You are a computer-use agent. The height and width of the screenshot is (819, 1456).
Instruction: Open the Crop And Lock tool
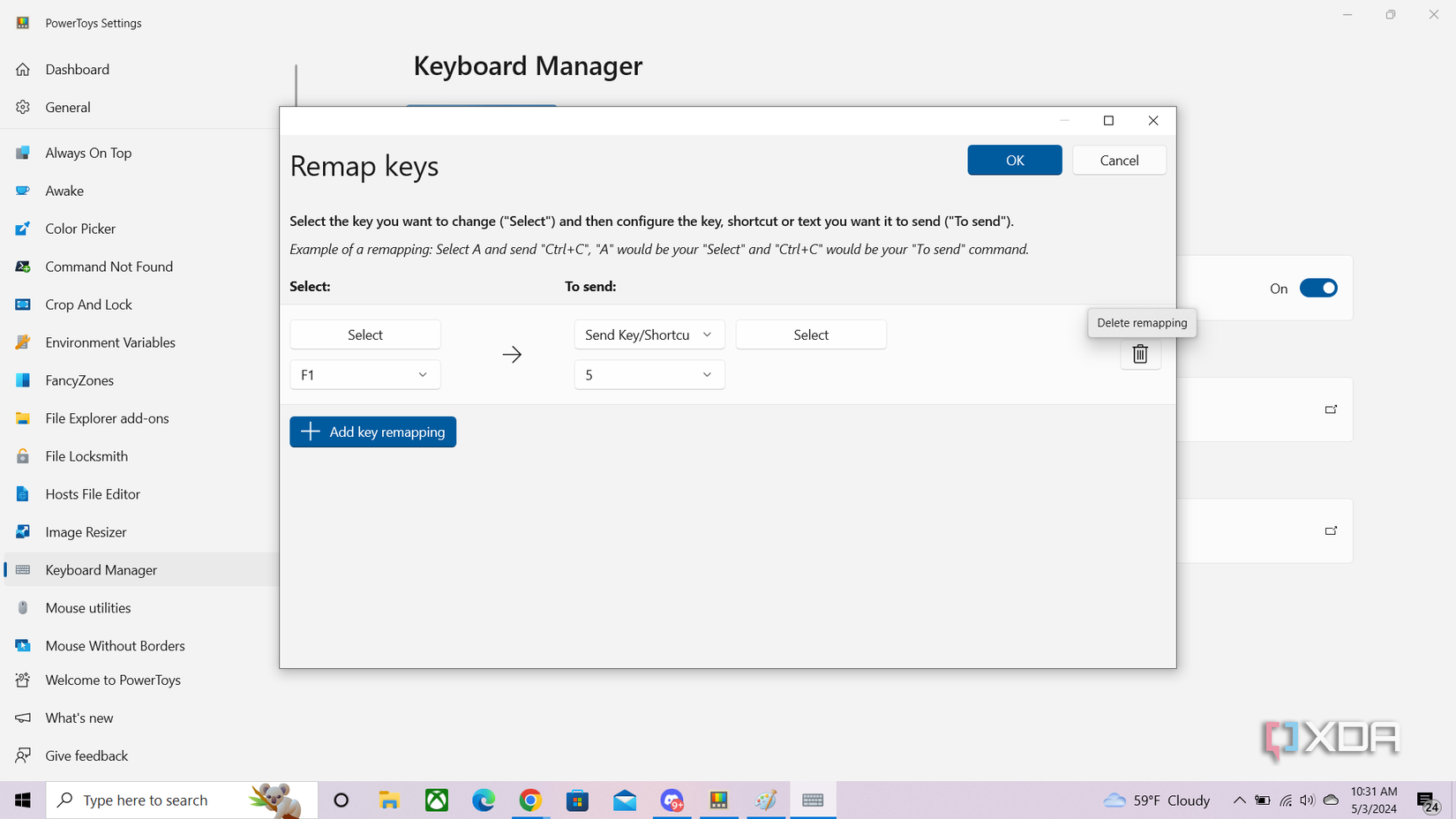pyautogui.click(x=88, y=304)
